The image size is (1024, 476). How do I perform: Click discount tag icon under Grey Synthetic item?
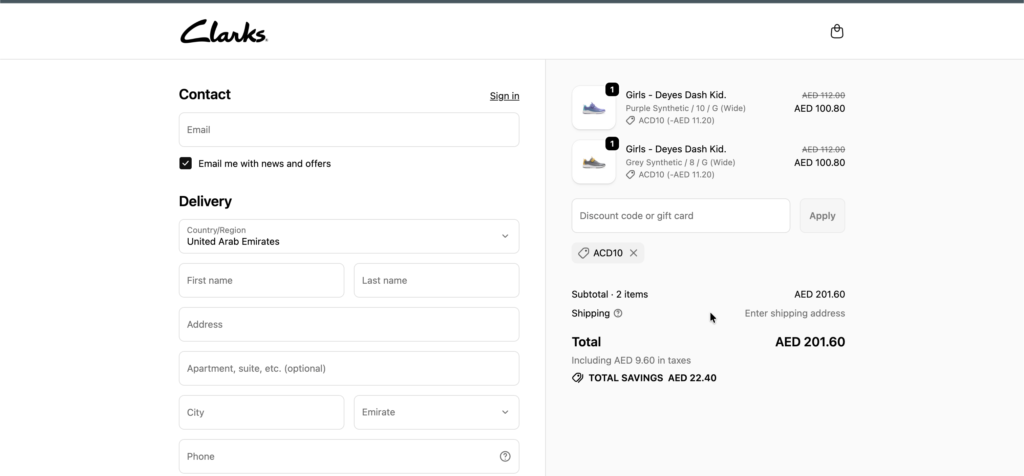(x=630, y=175)
